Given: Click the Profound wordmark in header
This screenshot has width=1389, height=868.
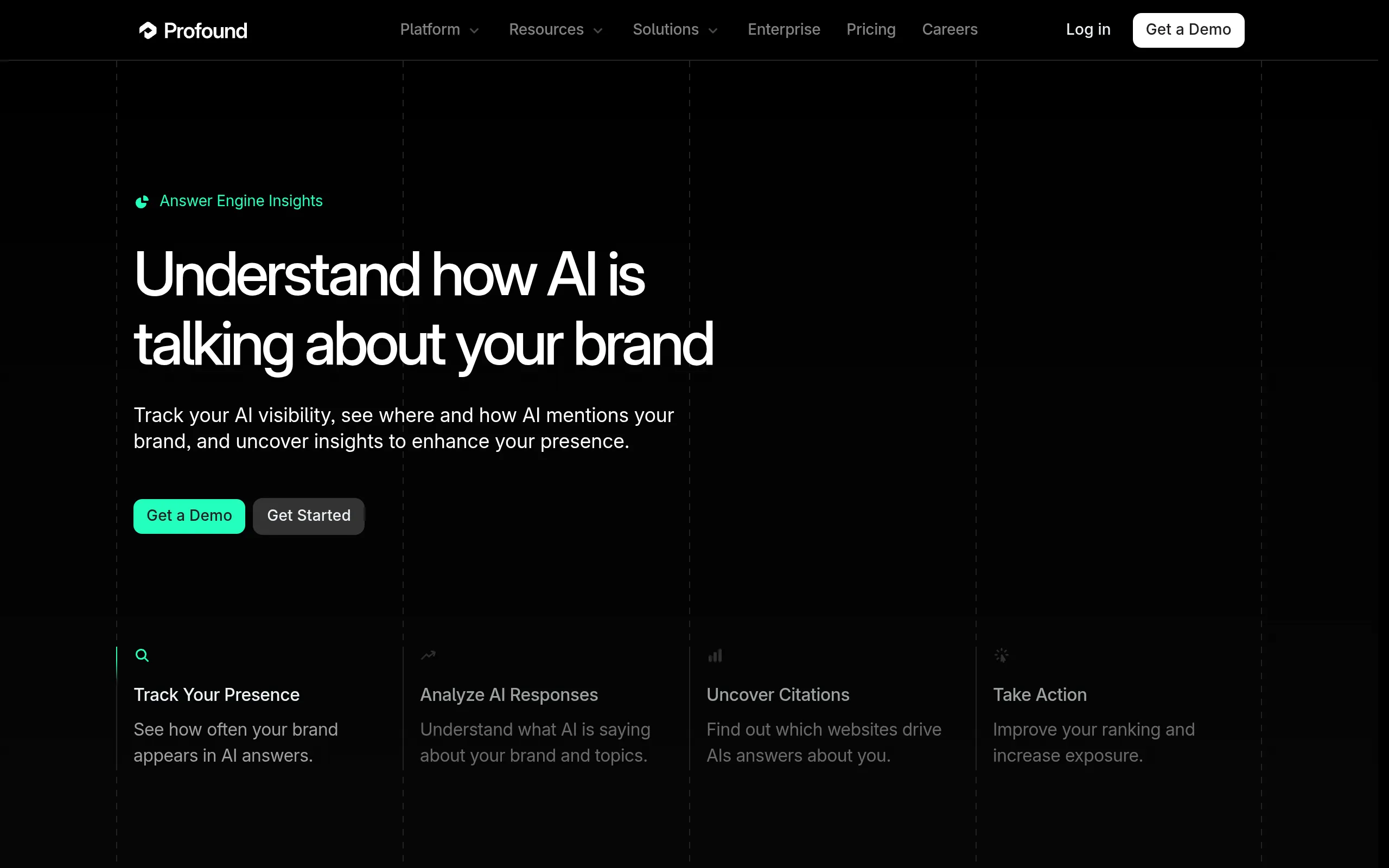Looking at the screenshot, I should click(206, 30).
